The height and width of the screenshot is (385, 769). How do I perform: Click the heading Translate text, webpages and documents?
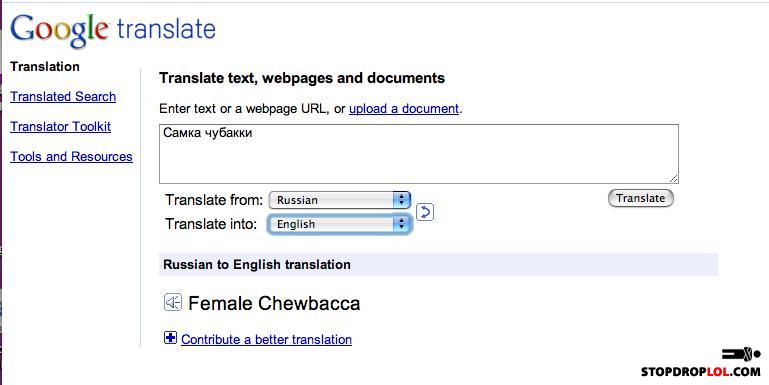pos(302,78)
